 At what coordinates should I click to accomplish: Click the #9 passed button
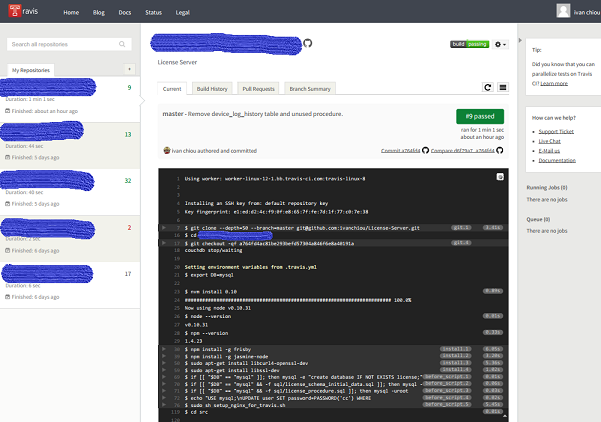[480, 117]
